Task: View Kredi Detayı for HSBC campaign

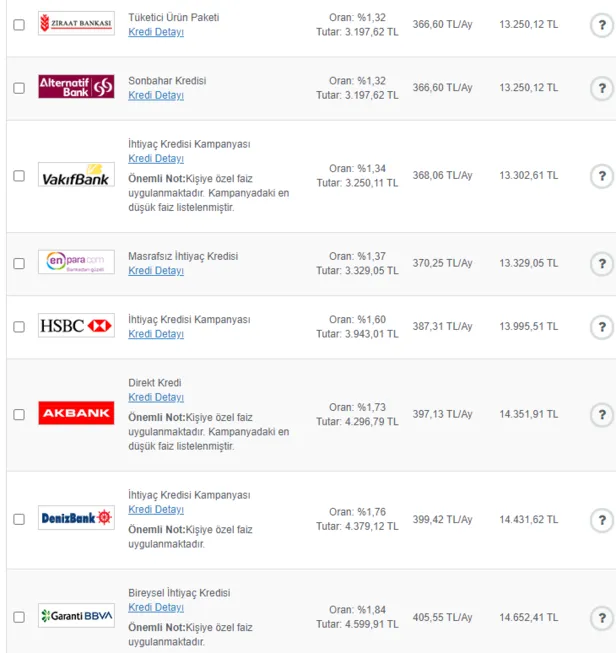Action: 156,334
